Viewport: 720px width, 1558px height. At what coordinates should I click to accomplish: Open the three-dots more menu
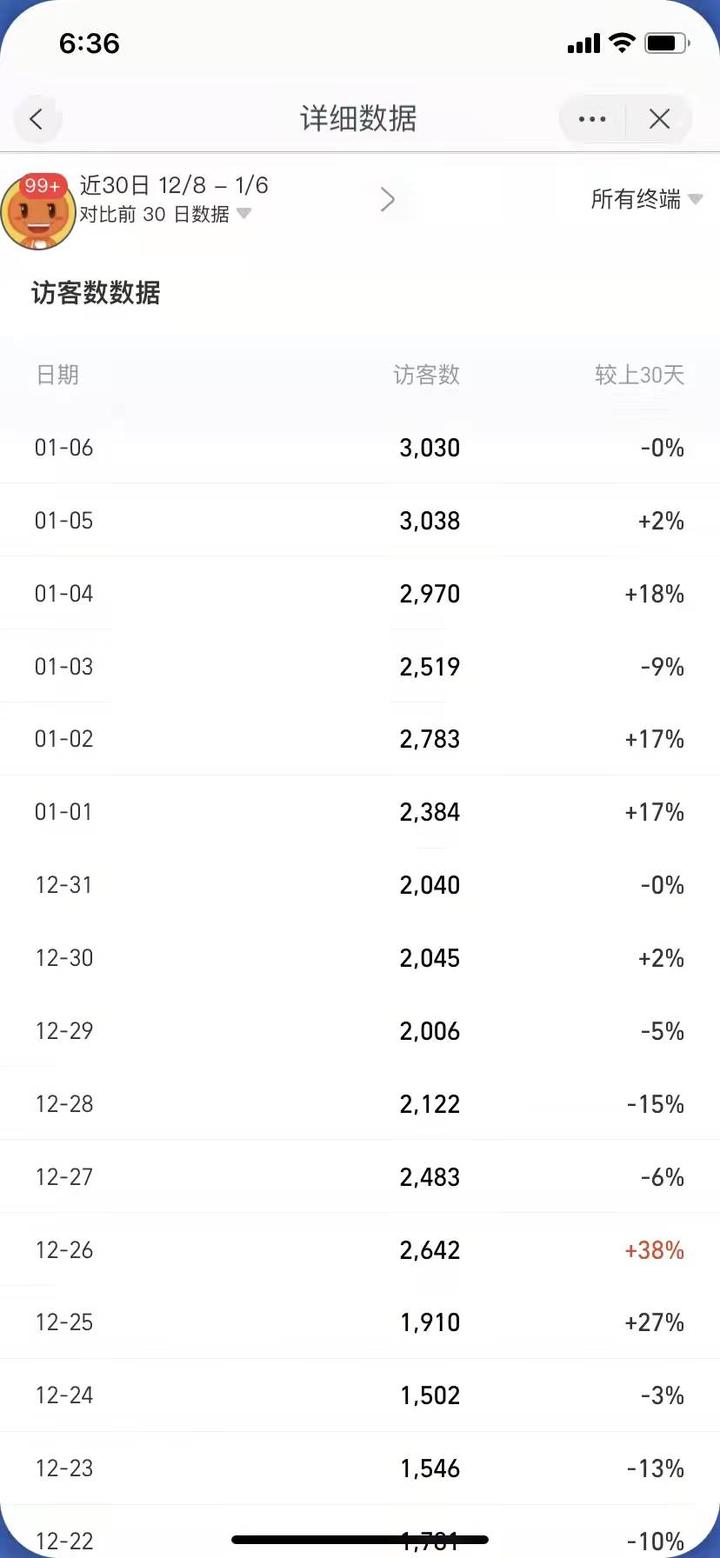592,119
